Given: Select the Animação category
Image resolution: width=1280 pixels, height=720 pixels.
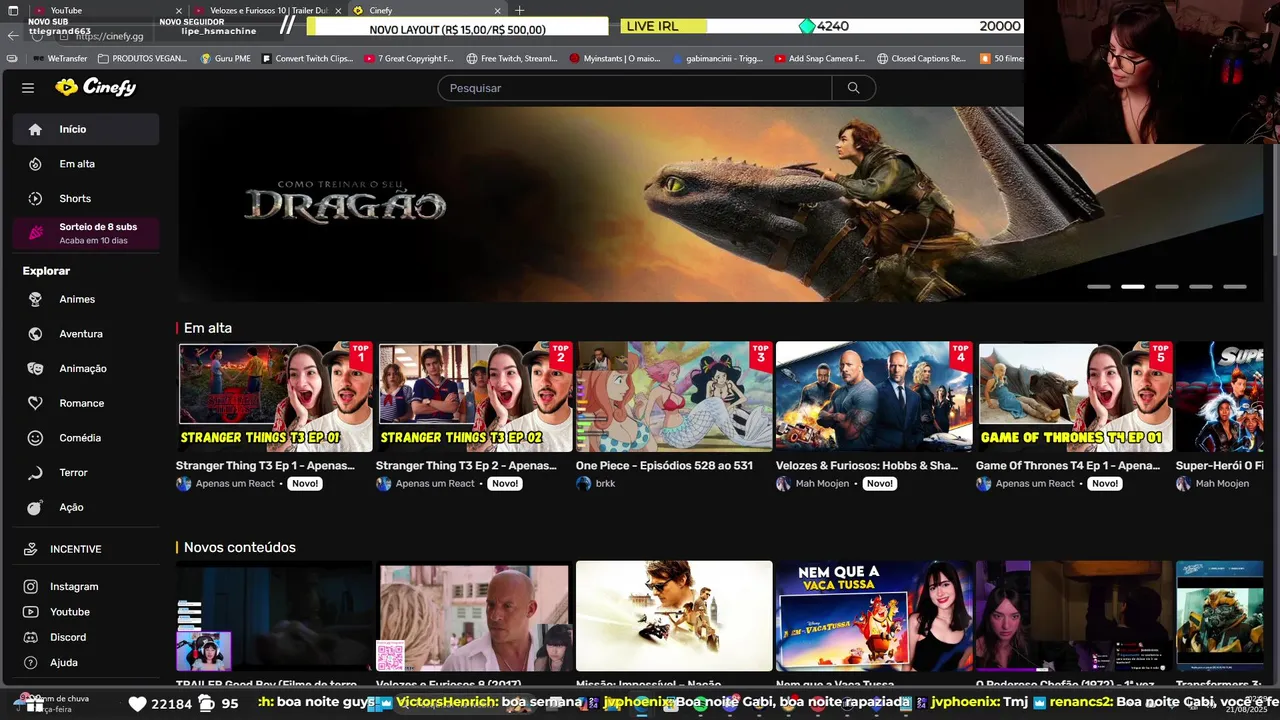Looking at the screenshot, I should point(86,369).
